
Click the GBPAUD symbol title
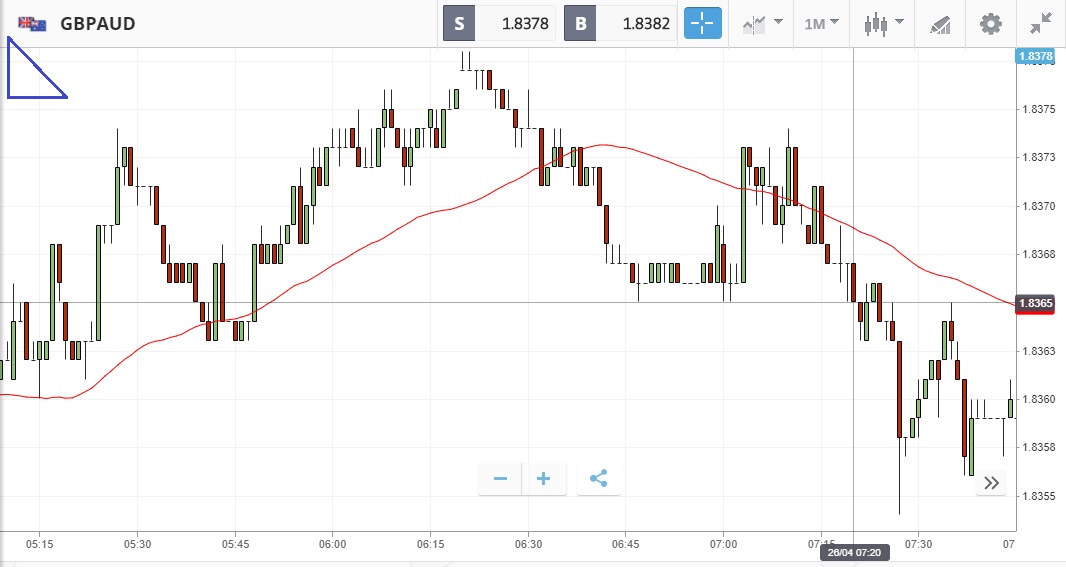pyautogui.click(x=98, y=23)
